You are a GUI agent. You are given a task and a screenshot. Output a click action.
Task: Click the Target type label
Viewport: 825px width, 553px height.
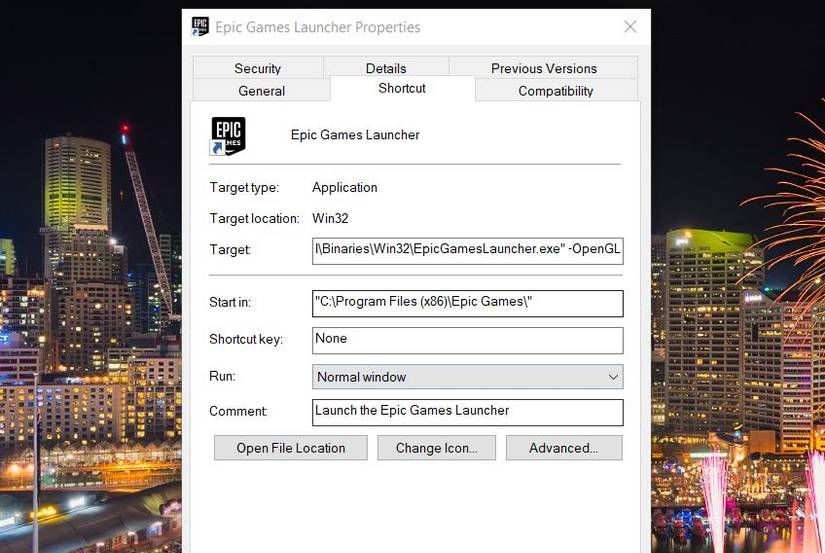pyautogui.click(x=244, y=187)
